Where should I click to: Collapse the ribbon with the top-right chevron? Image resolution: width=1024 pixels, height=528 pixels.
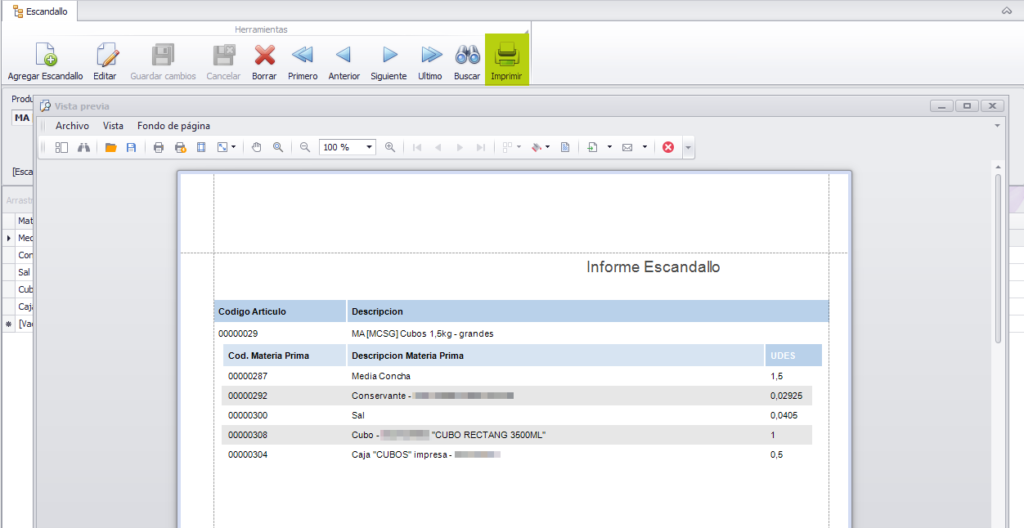1006,10
